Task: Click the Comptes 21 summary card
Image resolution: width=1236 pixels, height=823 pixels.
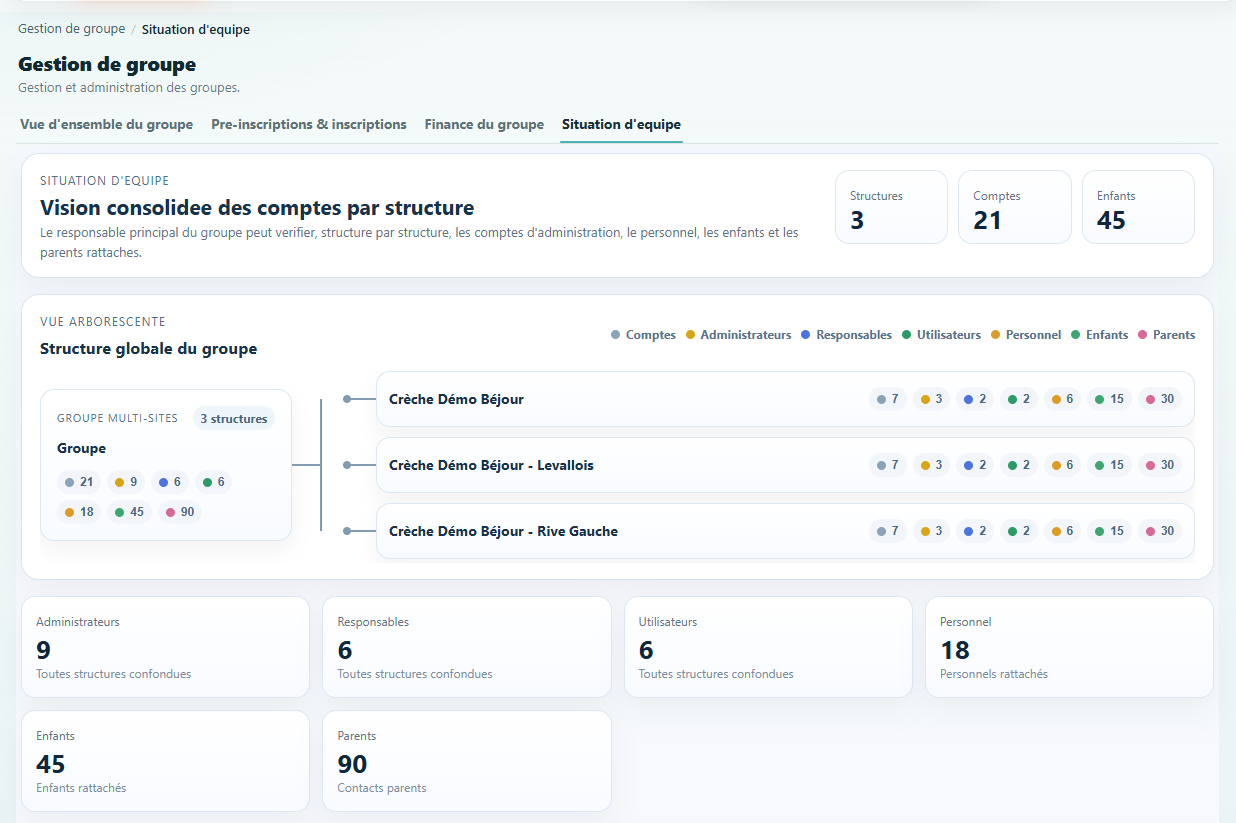Action: pyautogui.click(x=1014, y=207)
